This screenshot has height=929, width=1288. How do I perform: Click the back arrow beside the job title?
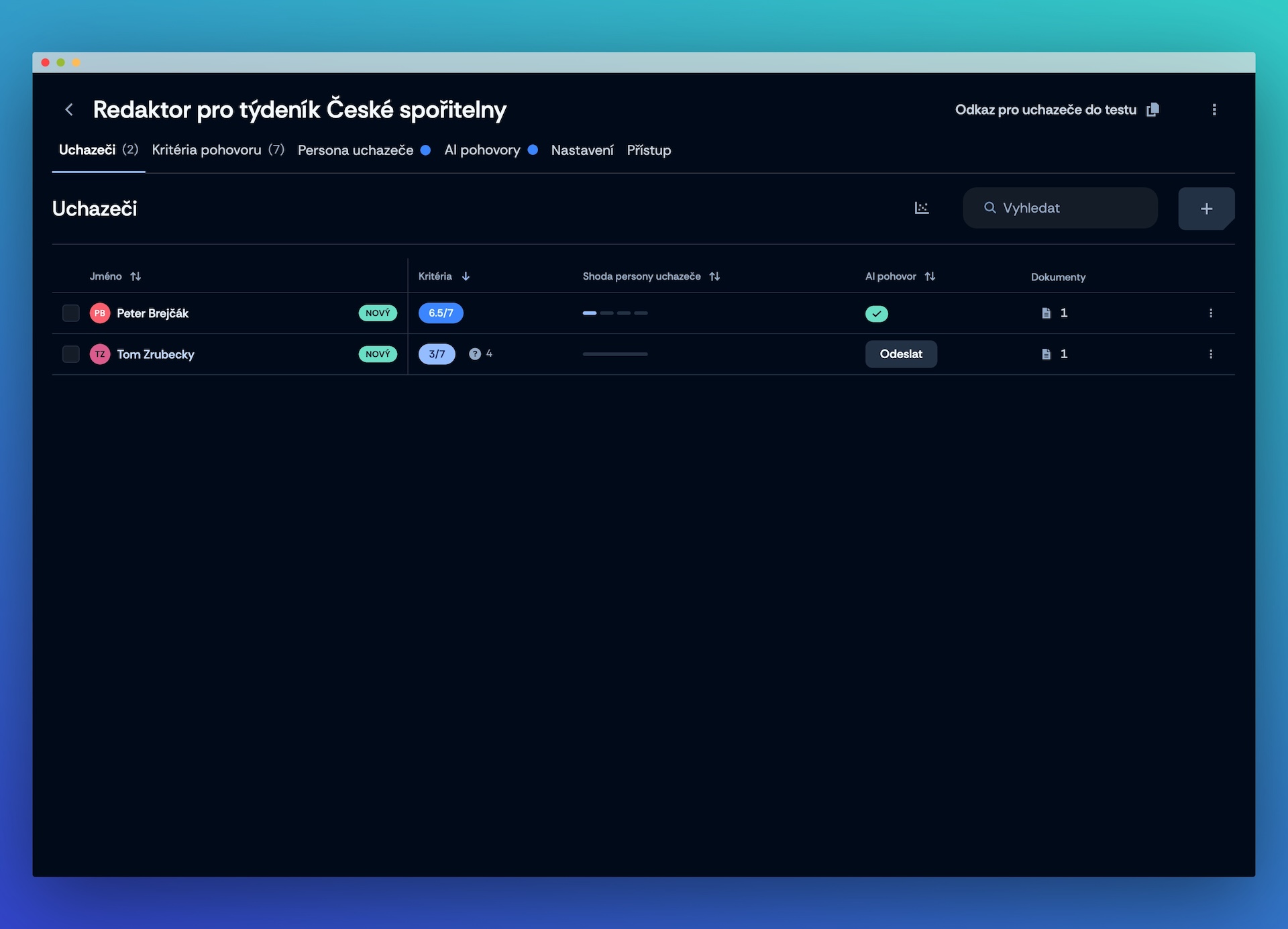[69, 109]
